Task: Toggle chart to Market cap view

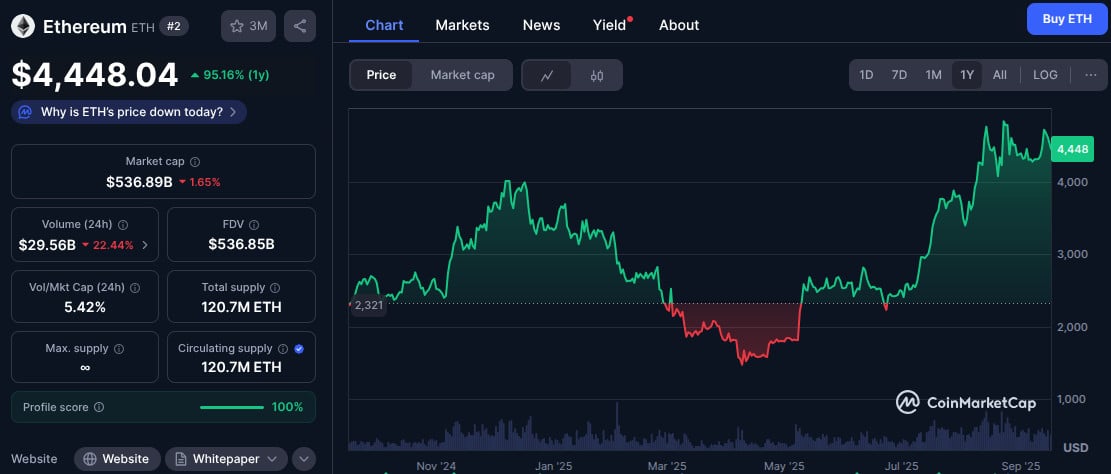Action: point(462,75)
